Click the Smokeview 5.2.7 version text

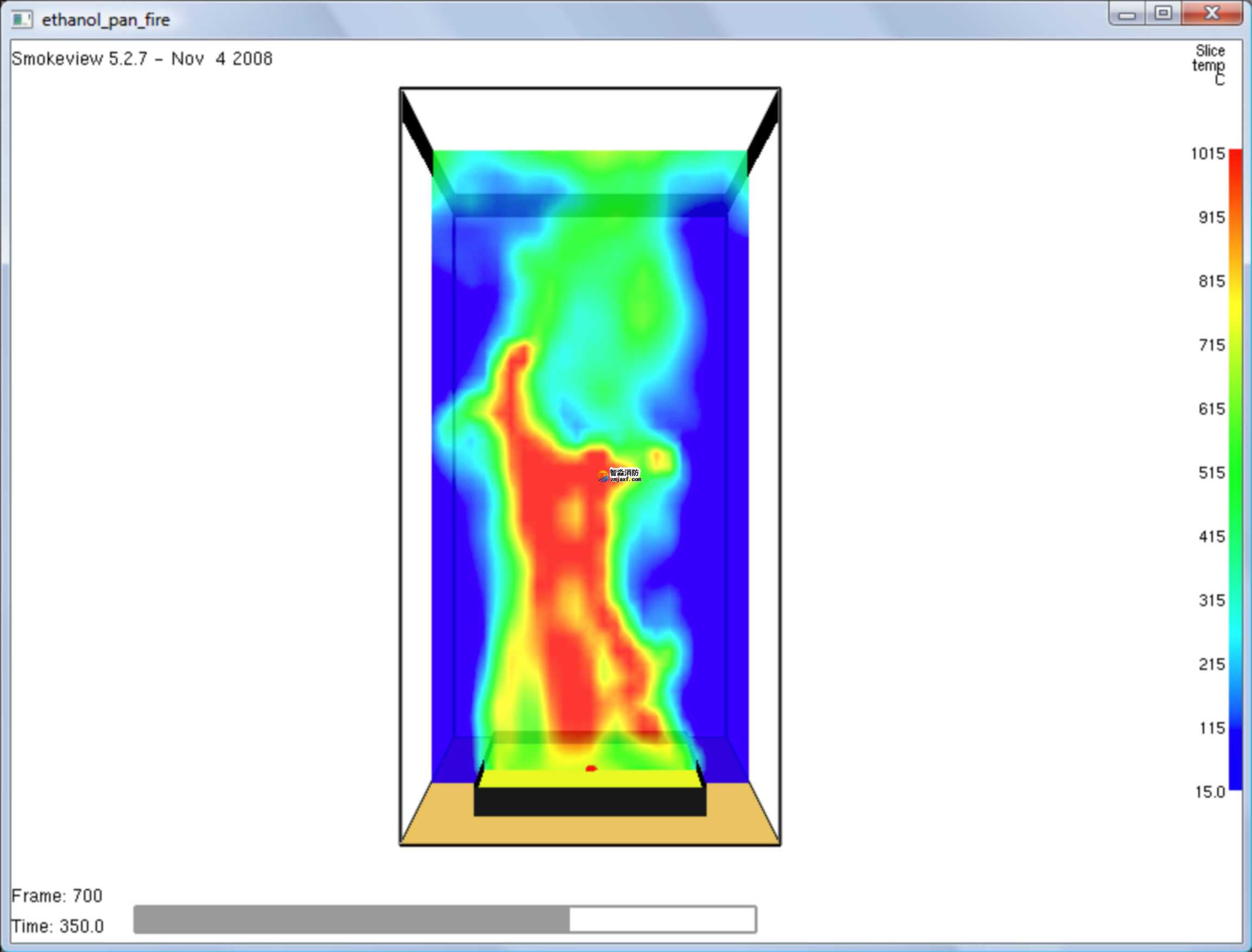(x=142, y=58)
